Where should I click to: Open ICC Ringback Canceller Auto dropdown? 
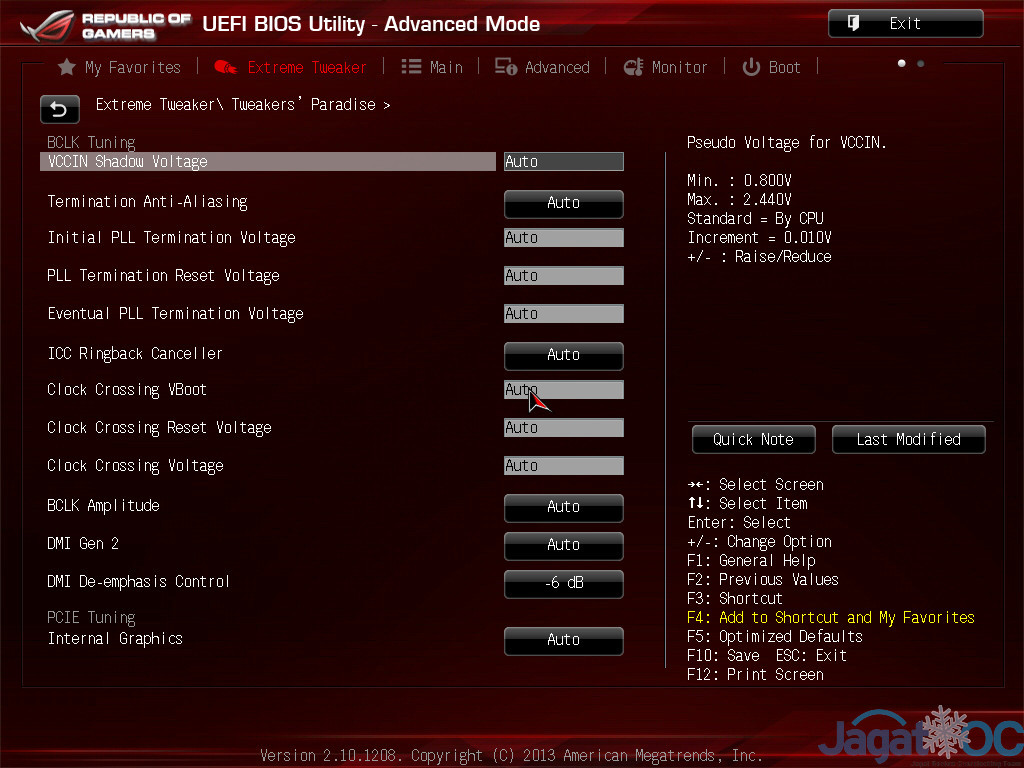[564, 355]
